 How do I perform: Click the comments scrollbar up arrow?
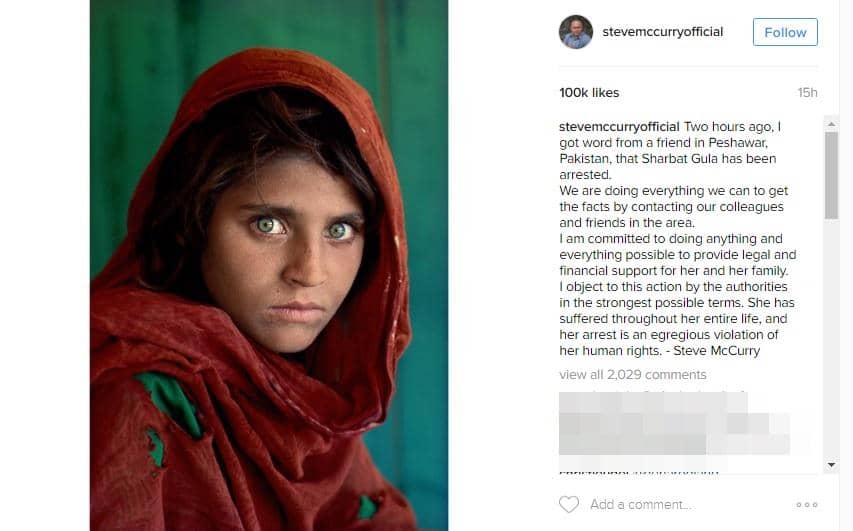click(x=831, y=123)
